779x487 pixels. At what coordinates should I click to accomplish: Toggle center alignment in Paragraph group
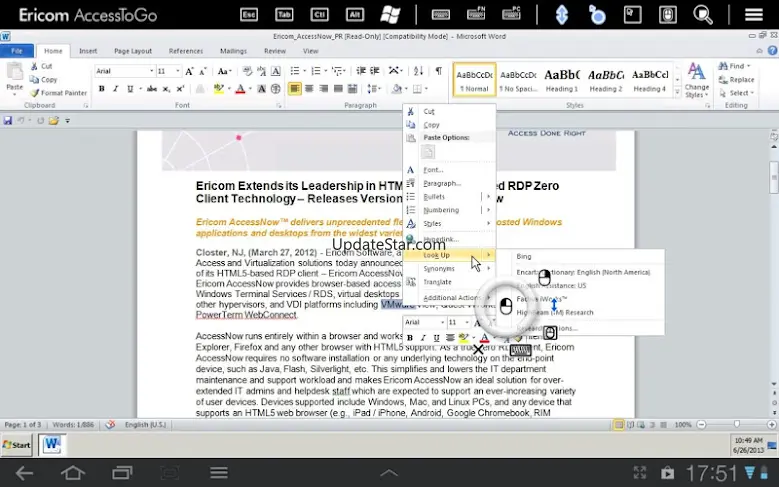(309, 89)
